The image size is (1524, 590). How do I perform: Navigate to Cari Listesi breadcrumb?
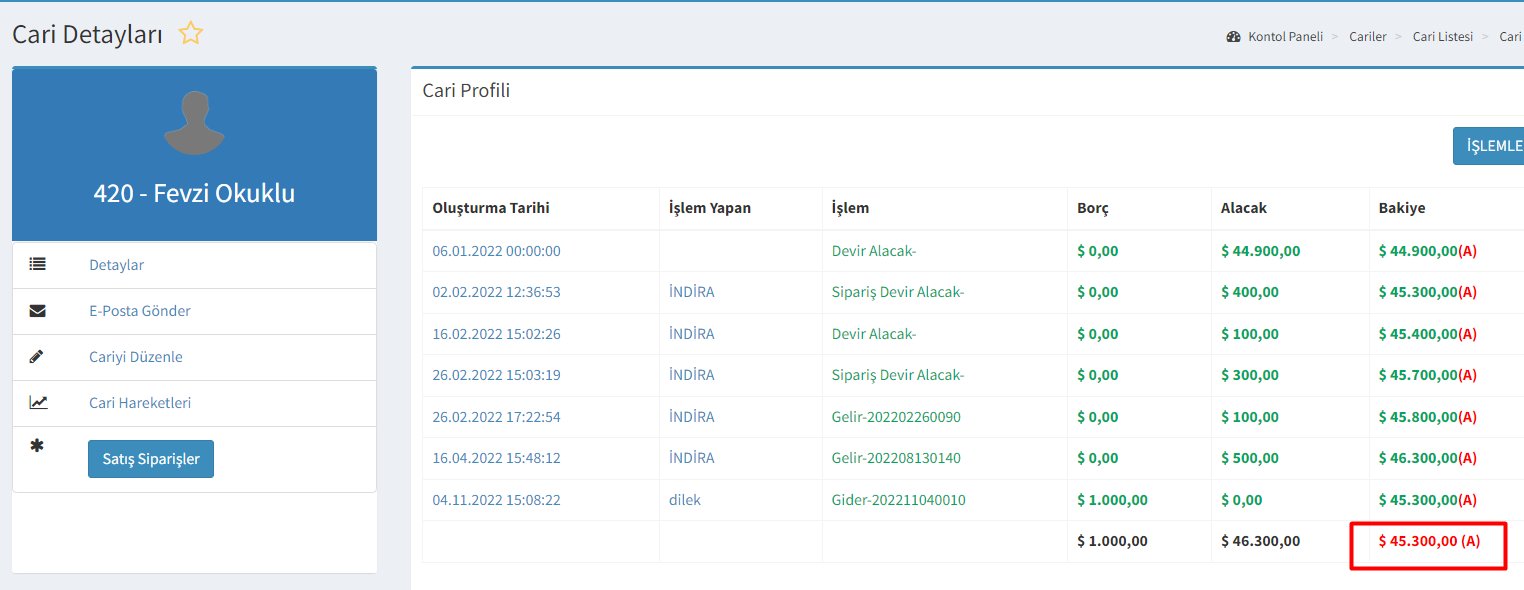(x=1442, y=37)
